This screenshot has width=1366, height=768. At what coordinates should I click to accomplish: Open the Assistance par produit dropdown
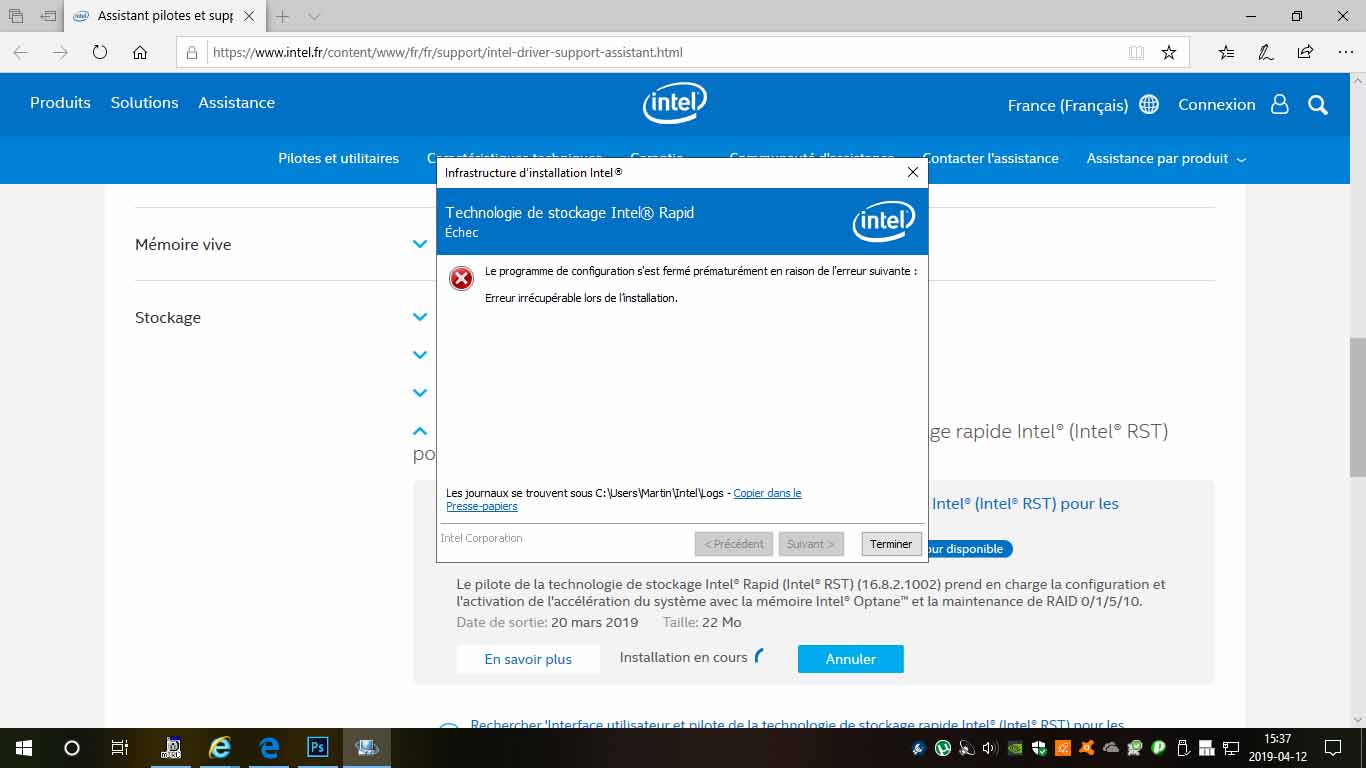[1166, 158]
